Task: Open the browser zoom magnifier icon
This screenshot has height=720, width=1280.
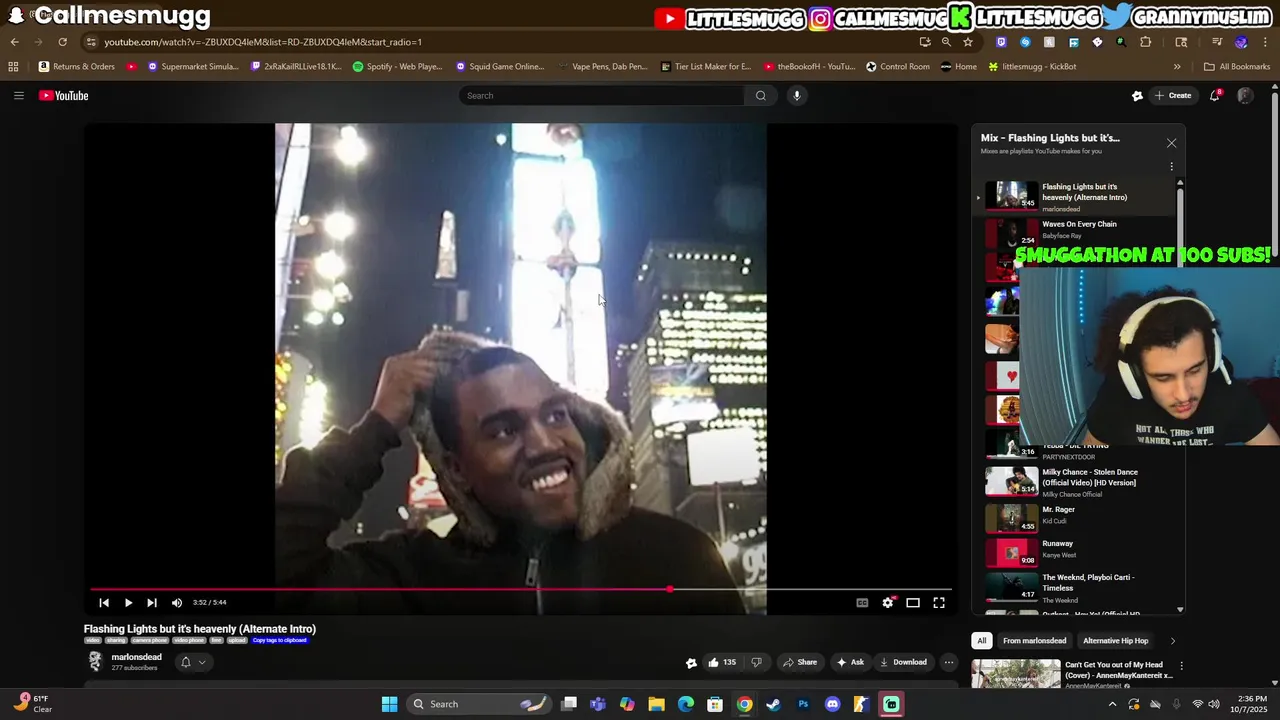Action: [x=946, y=42]
